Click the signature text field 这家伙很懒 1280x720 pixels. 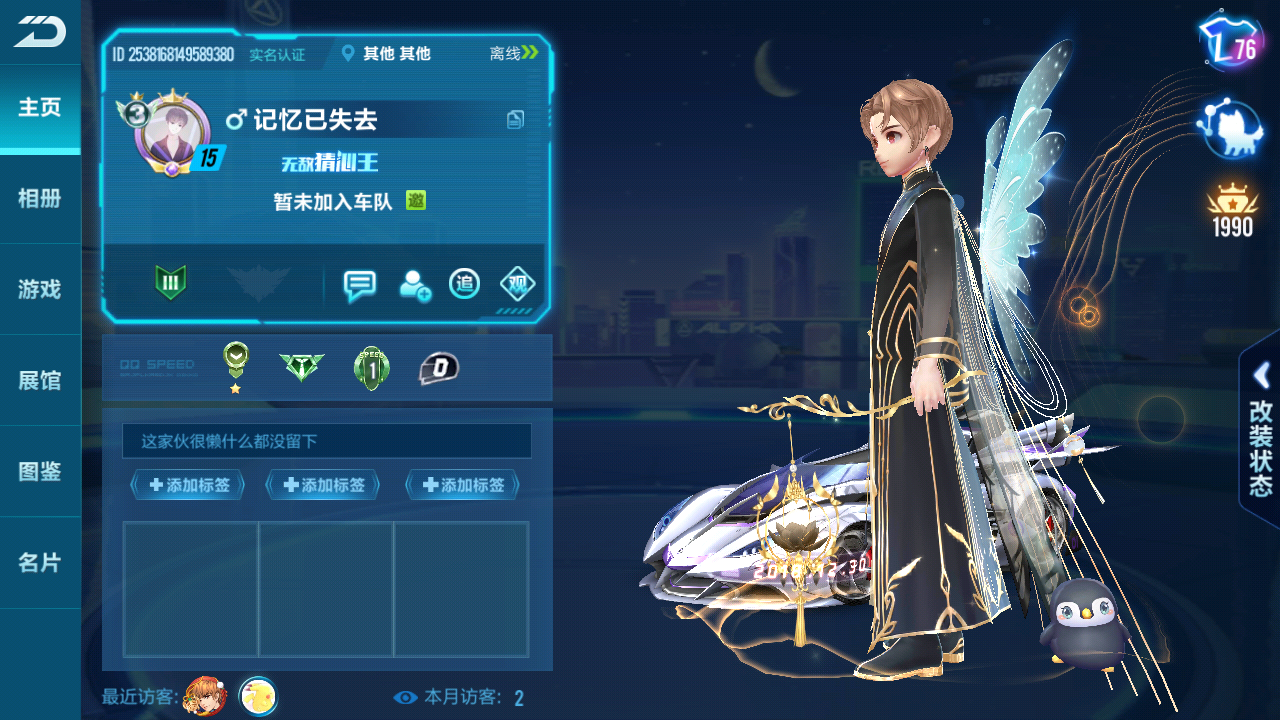[327, 441]
